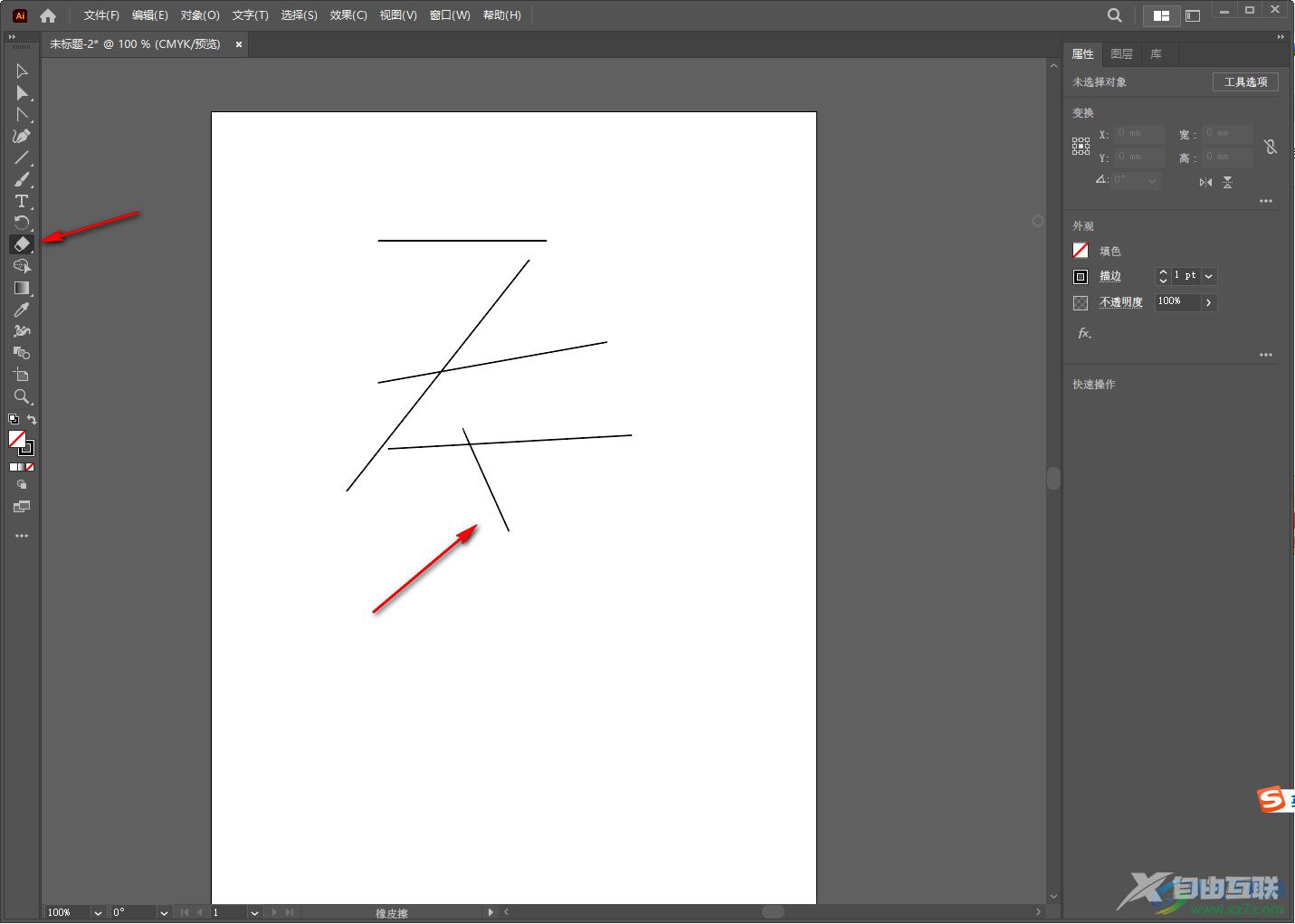The height and width of the screenshot is (924, 1295).
Task: Open the Sogou input method icon
Action: pyautogui.click(x=1273, y=800)
